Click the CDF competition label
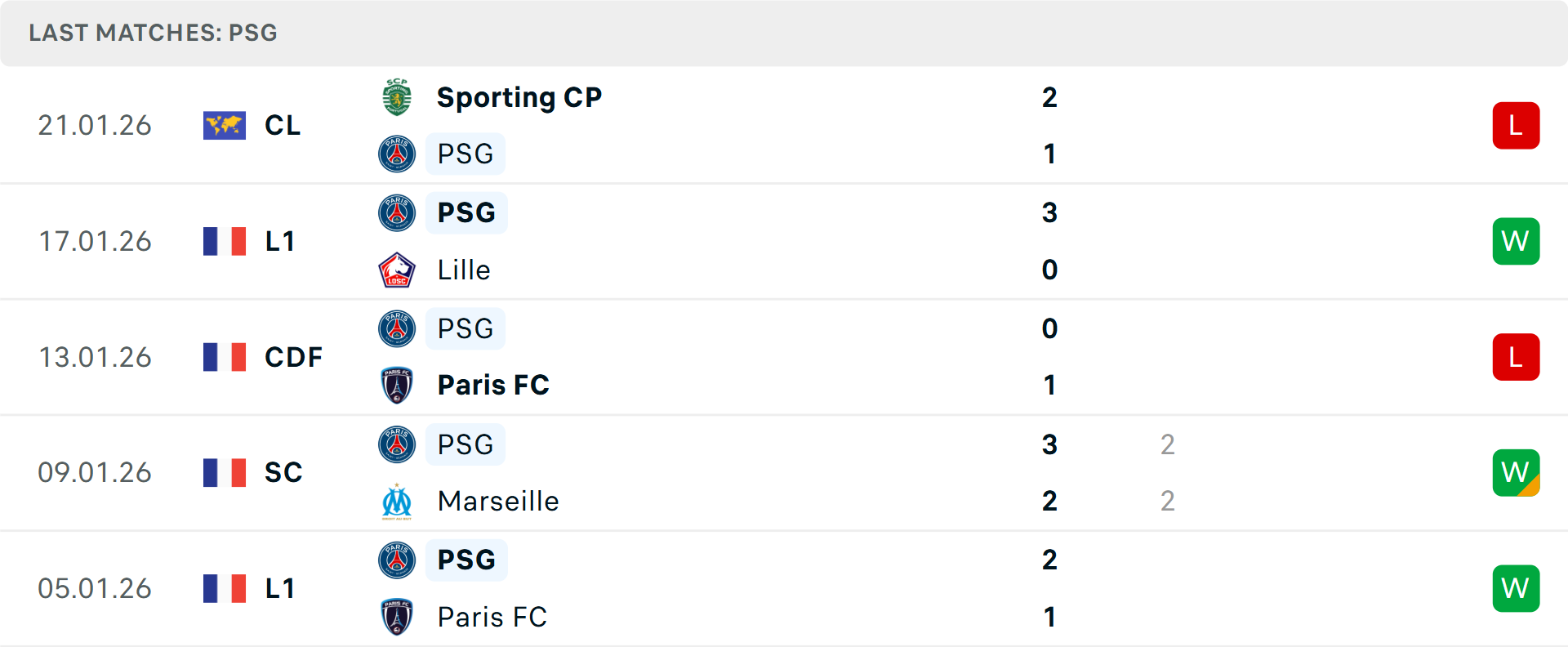This screenshot has width=1568, height=647. click(x=293, y=357)
